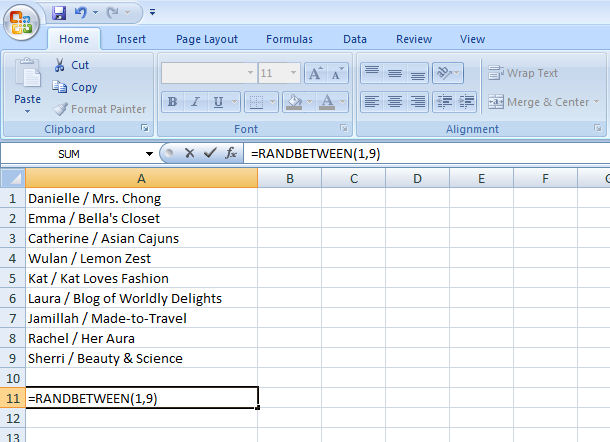Cut the selection with Cut button
The width and height of the screenshot is (610, 442).
point(72,65)
